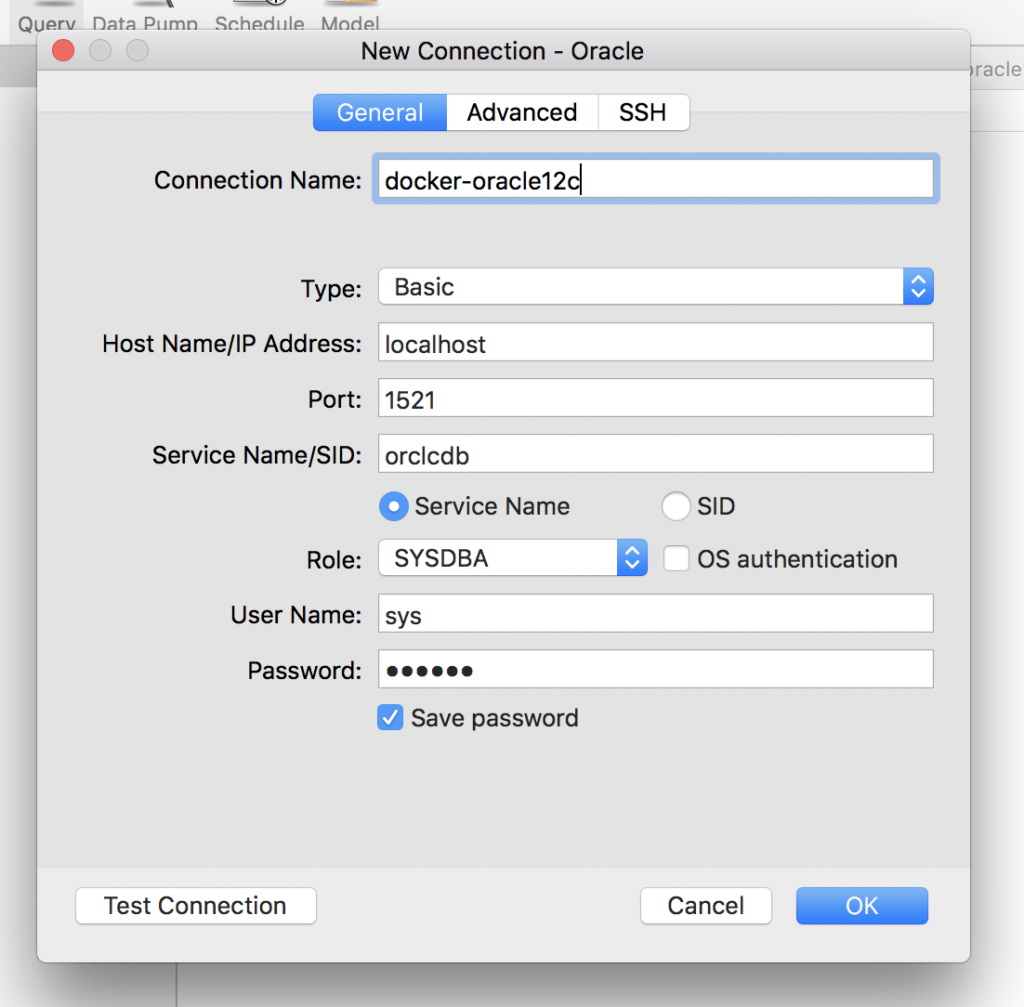This screenshot has height=1007, width=1024.
Task: Select the SID radio button
Action: click(x=677, y=507)
